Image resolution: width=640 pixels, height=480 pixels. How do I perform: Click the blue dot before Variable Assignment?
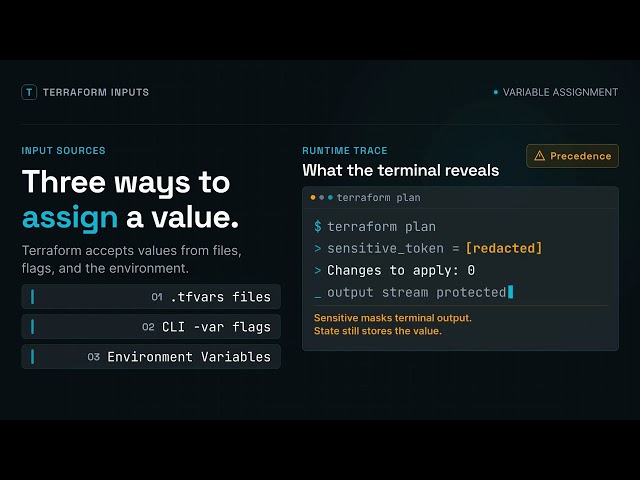click(496, 92)
